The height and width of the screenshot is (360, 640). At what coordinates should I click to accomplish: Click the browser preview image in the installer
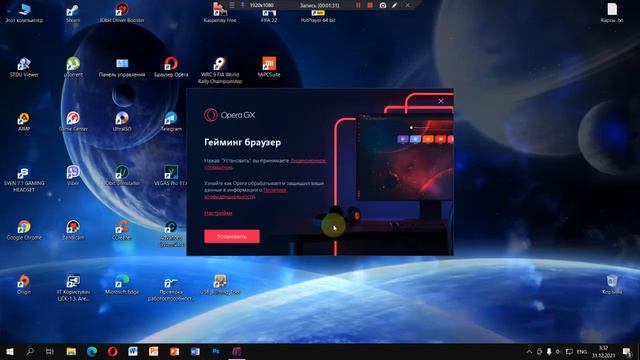[405, 157]
